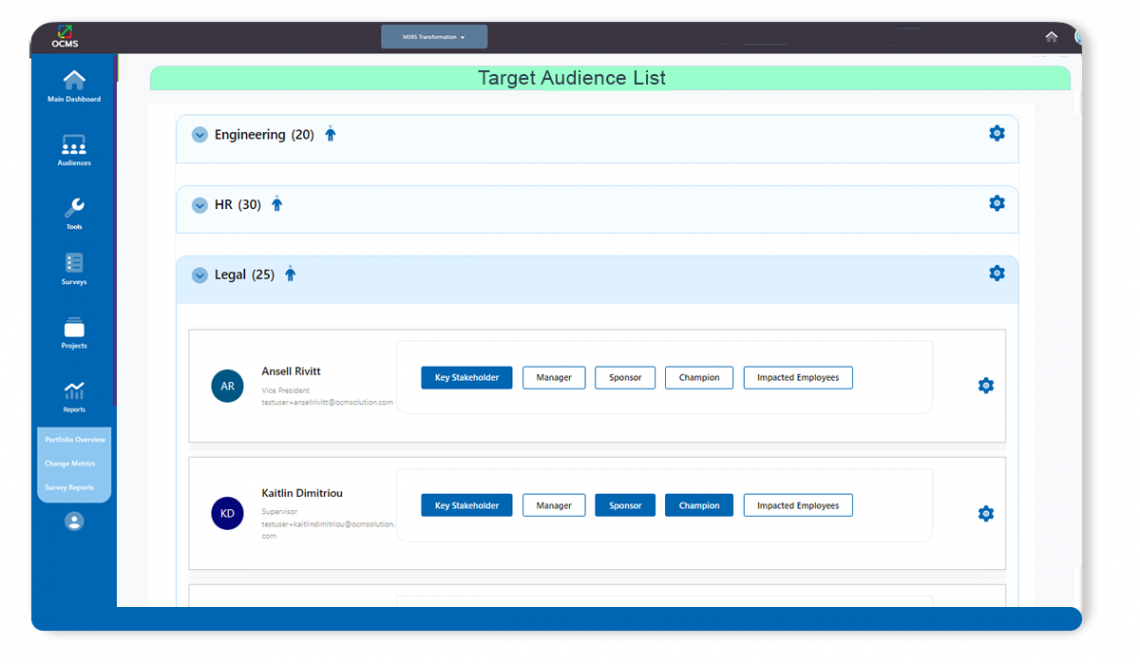This screenshot has width=1140, height=664.
Task: Open settings gear for Engineering group
Action: pos(996,133)
